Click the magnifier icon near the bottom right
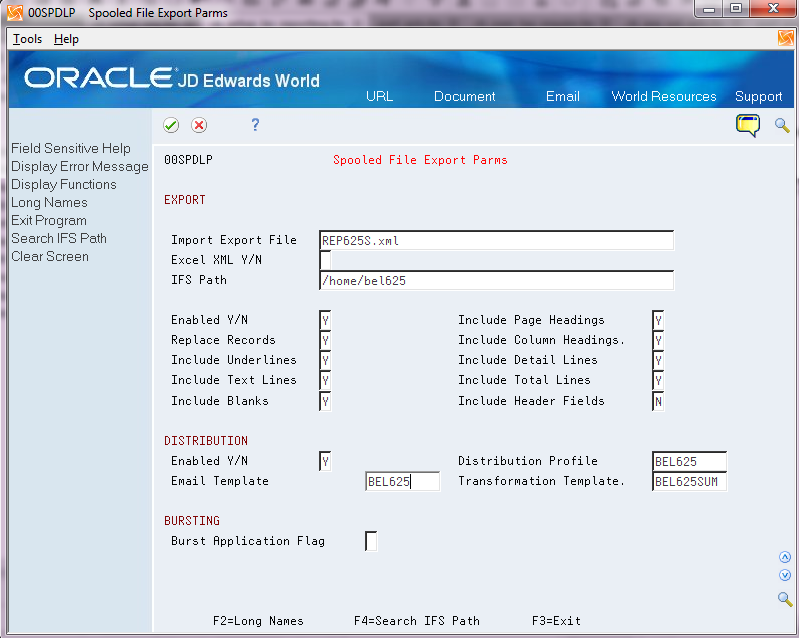 coord(785,599)
